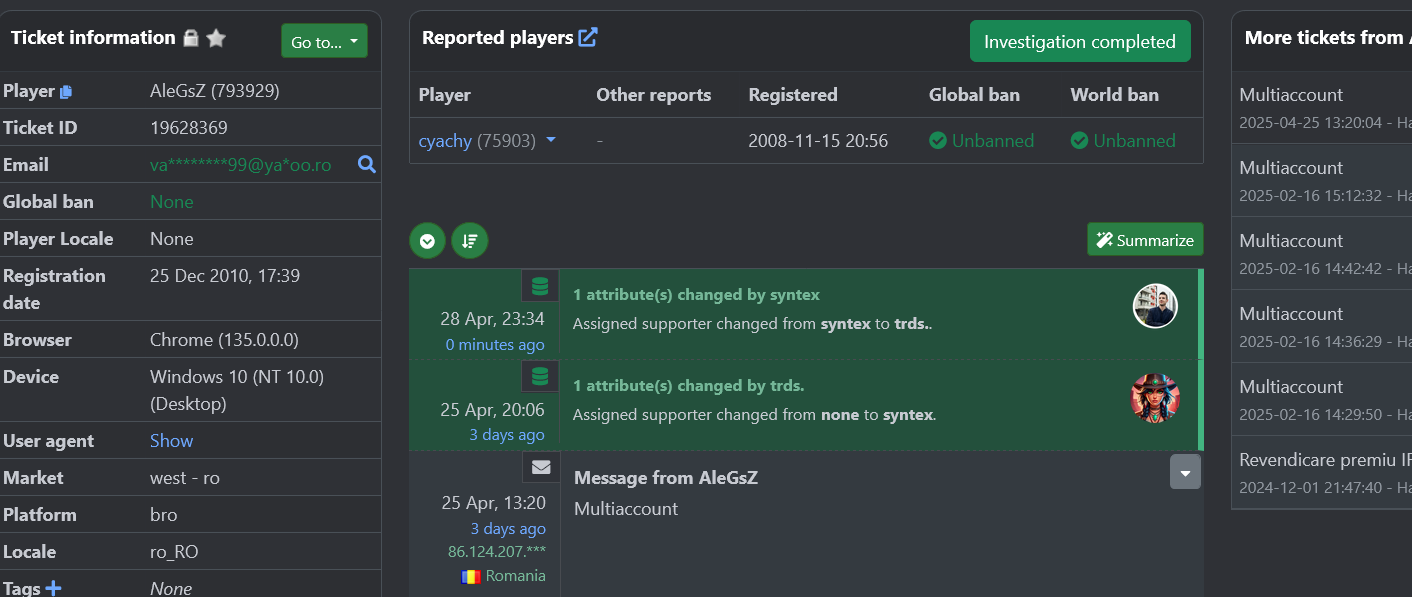
Task: Expand the cyachy player dropdown arrow
Action: 550,141
